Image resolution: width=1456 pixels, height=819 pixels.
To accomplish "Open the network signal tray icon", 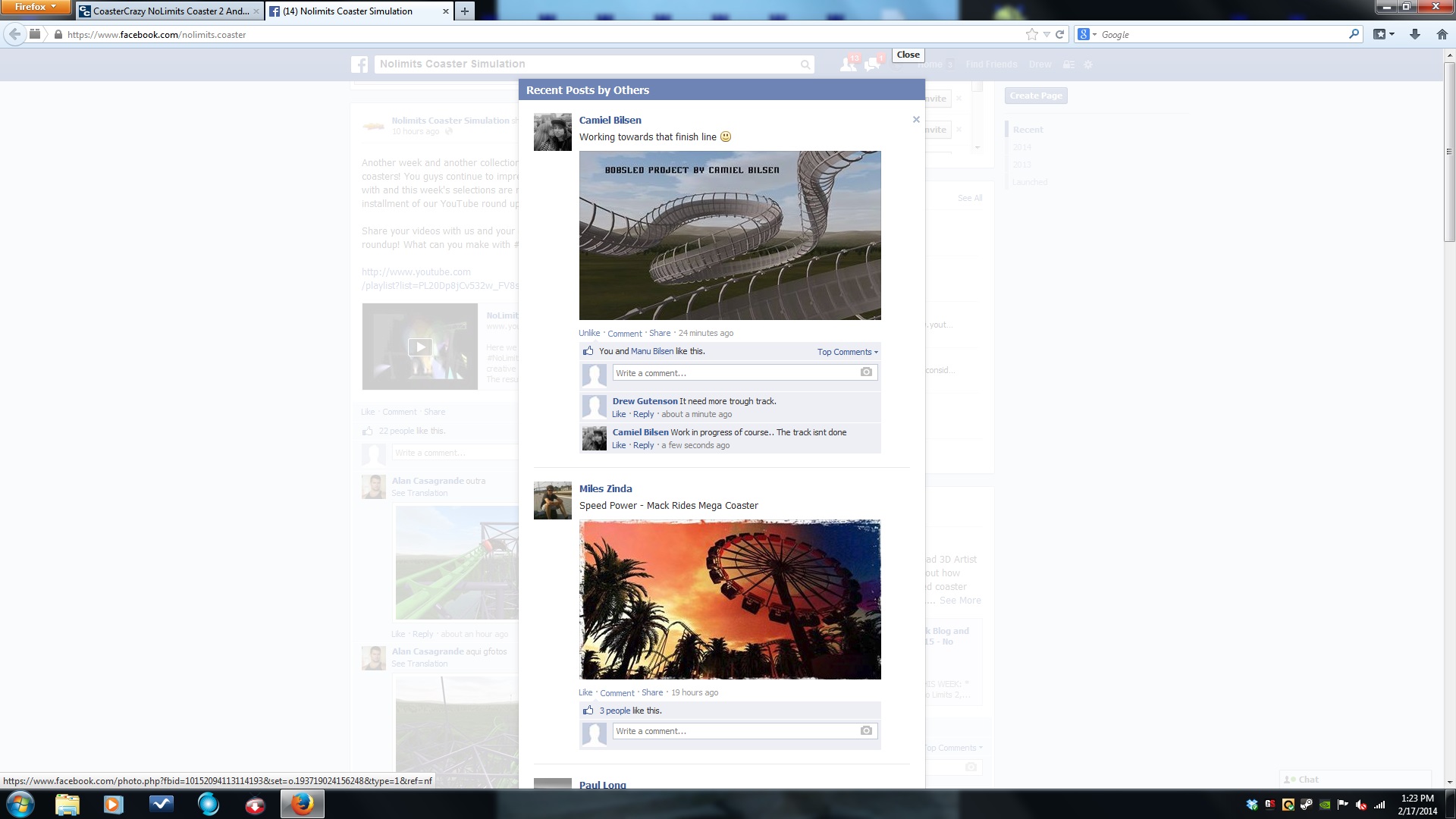I will pos(1379,805).
